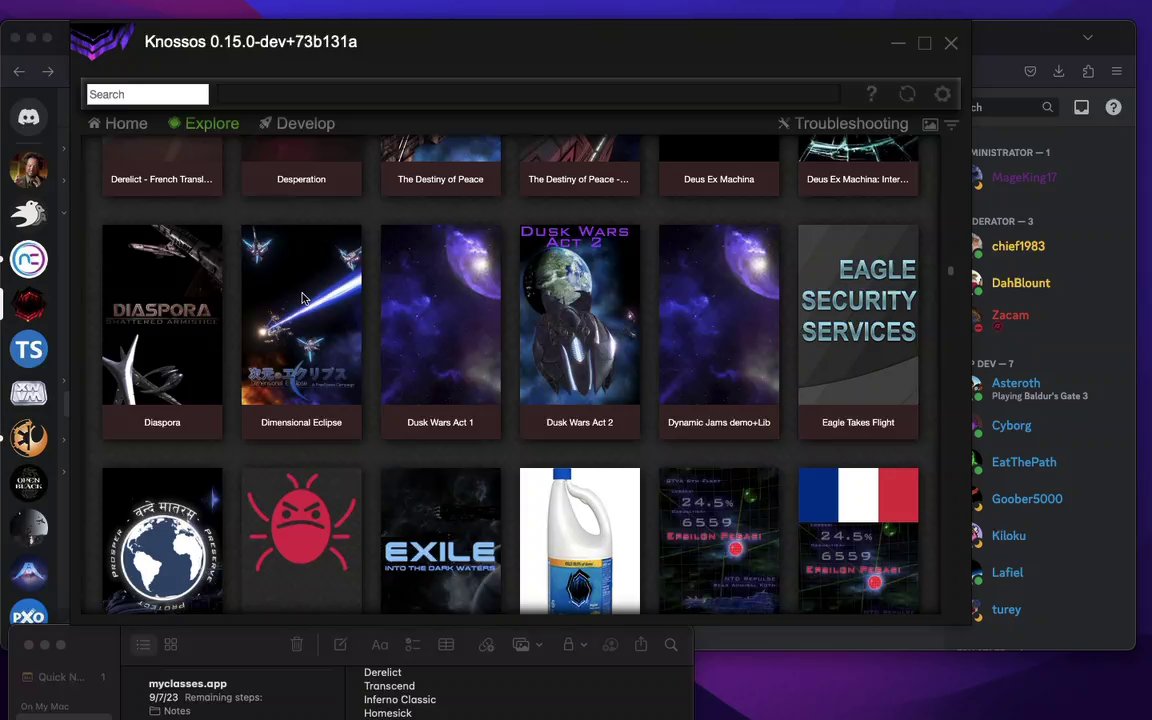Select Deus Ex Machina: Inter... title
Viewport: 1152px width, 720px height.
tap(857, 179)
